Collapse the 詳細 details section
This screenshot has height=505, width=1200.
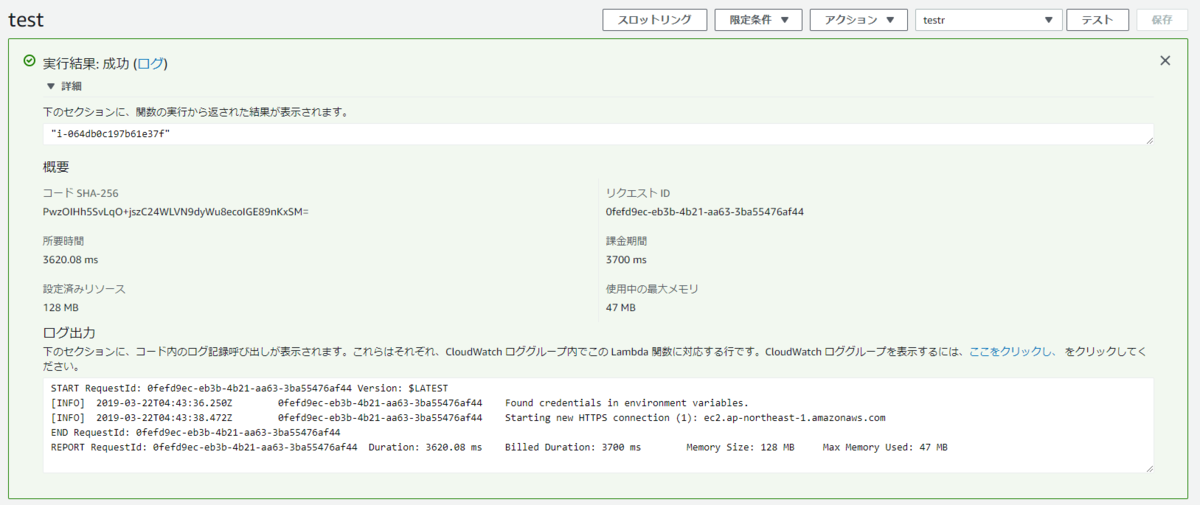(x=64, y=87)
